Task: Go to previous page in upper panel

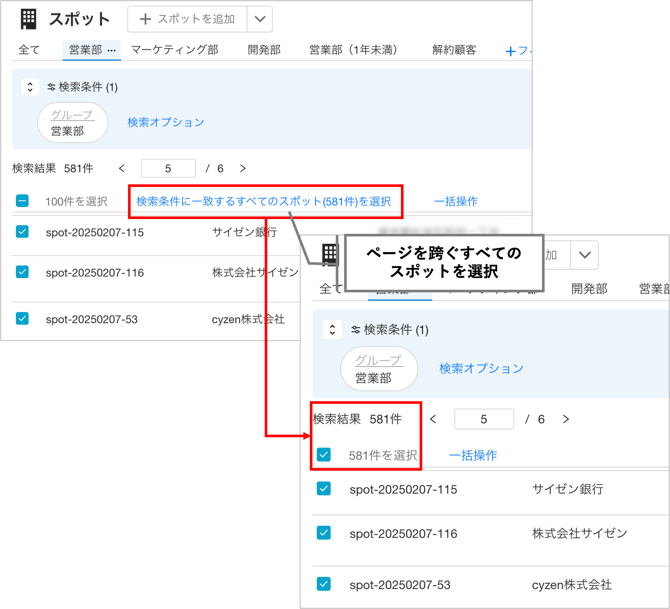Action: click(122, 169)
